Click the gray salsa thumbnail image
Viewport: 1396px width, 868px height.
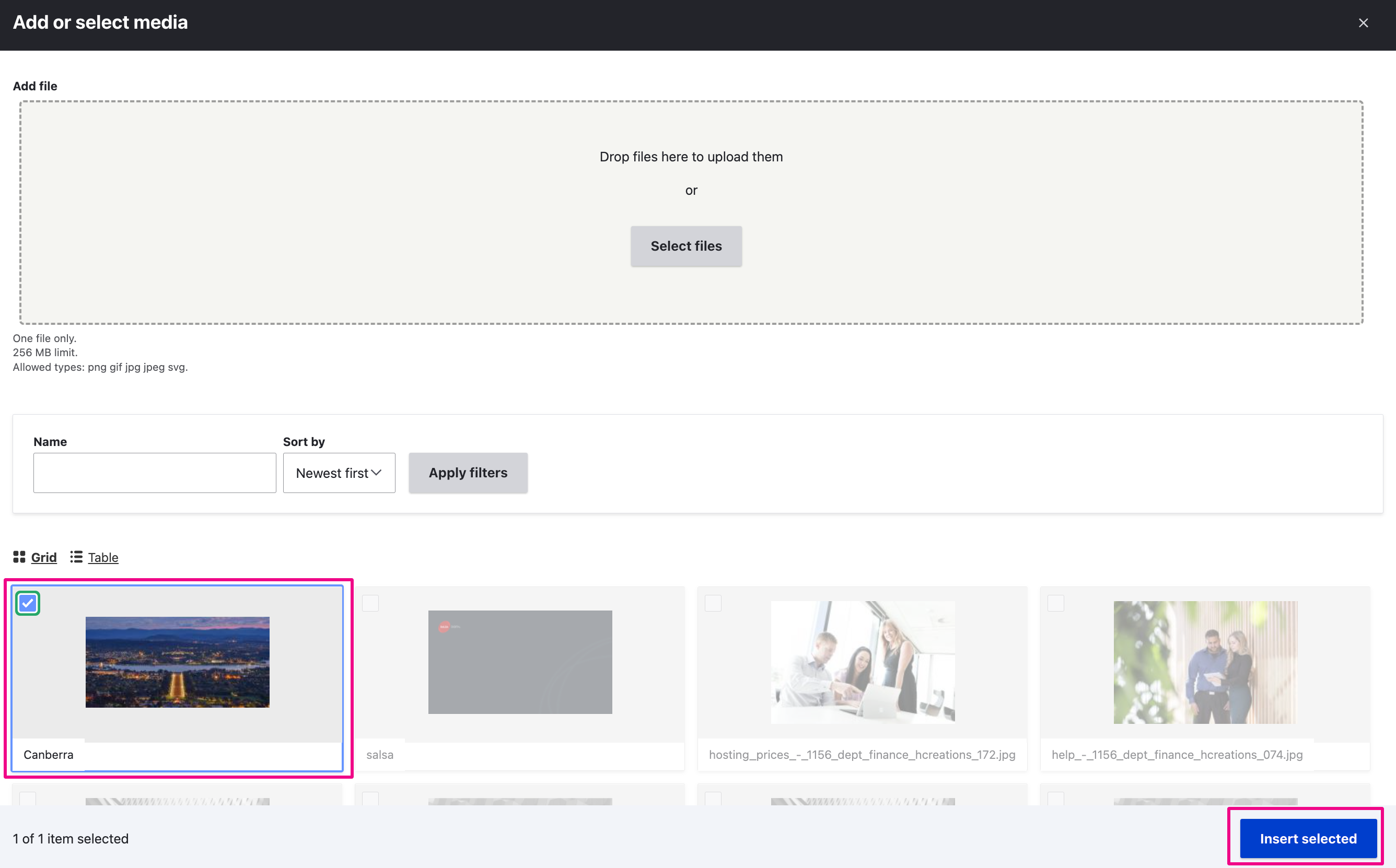tap(520, 662)
